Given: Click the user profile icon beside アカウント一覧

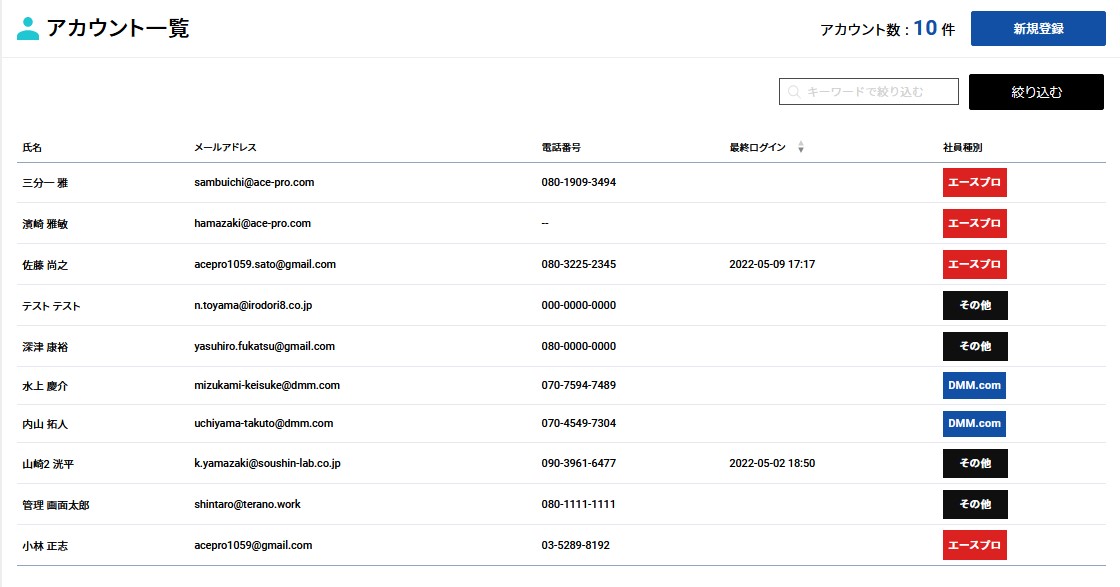Looking at the screenshot, I should tap(28, 29).
